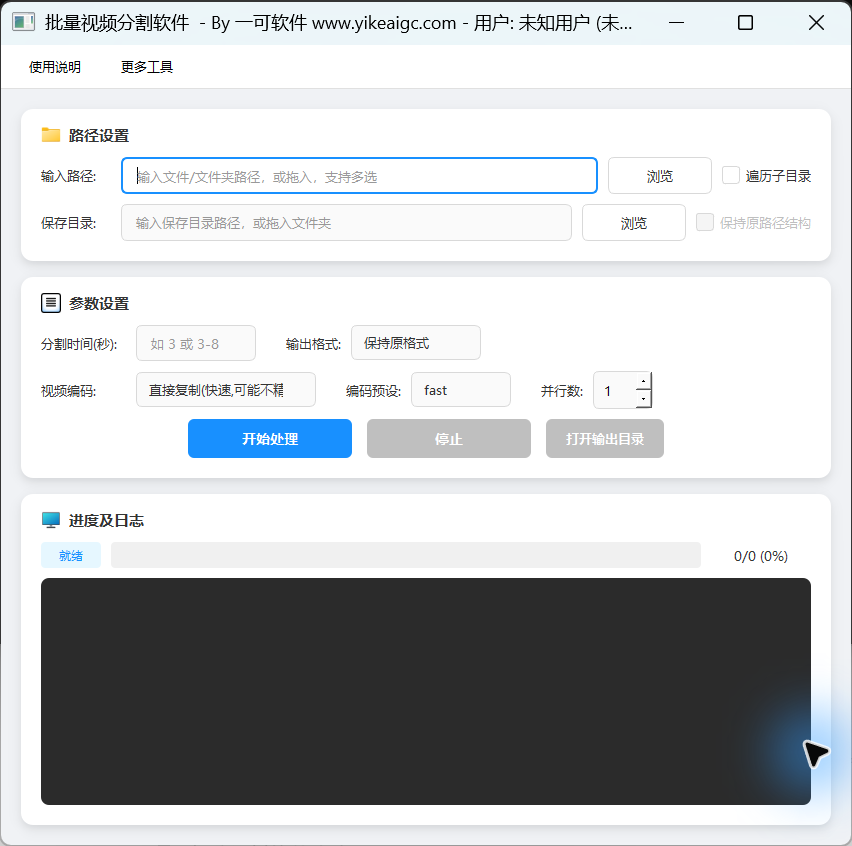The image size is (852, 846).
Task: Open the 编码预设 fast dropdown
Action: [x=461, y=390]
